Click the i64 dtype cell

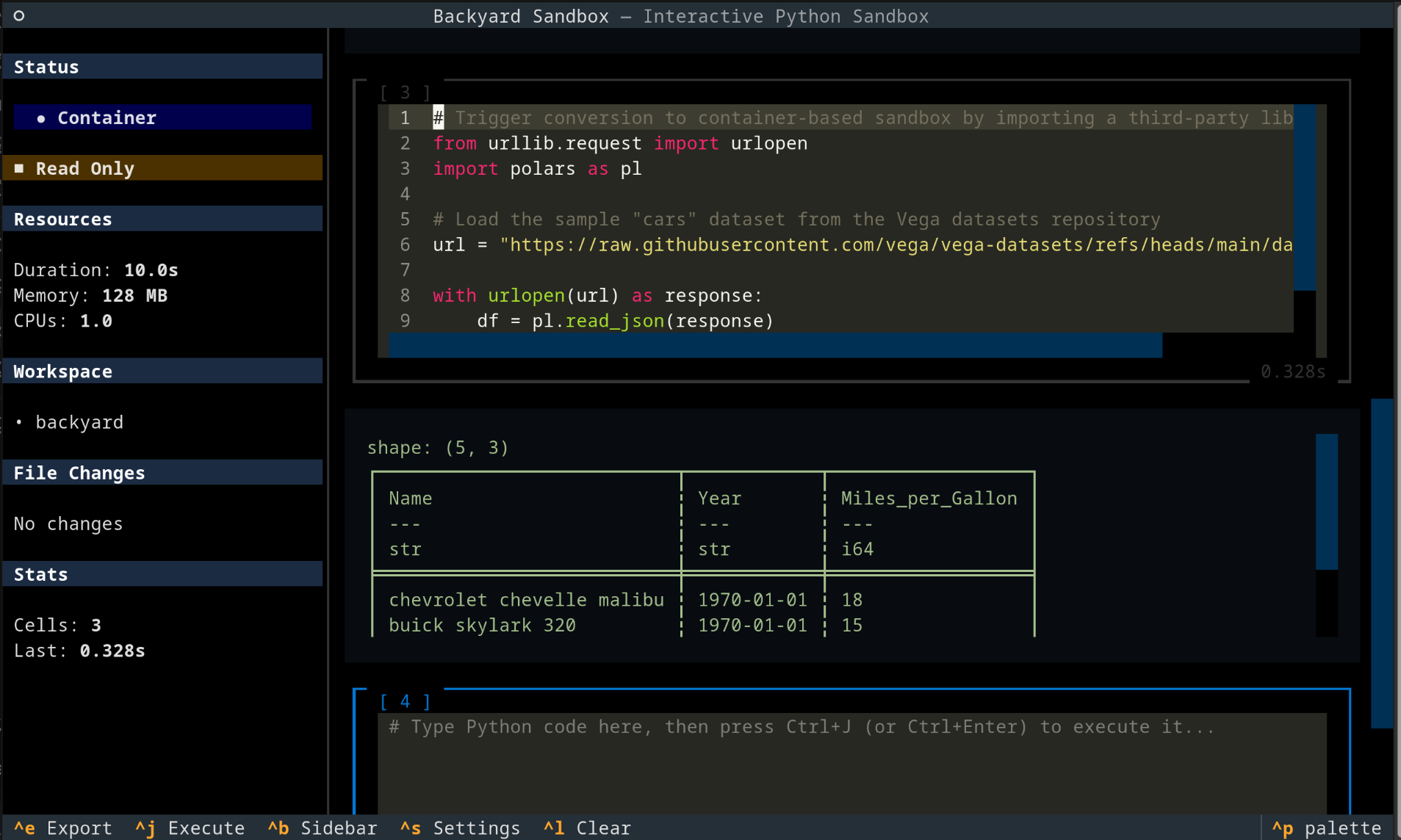857,548
